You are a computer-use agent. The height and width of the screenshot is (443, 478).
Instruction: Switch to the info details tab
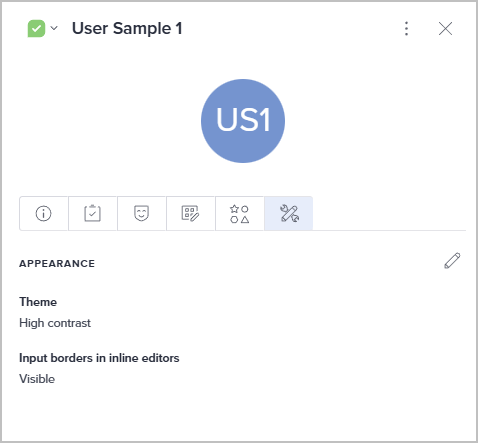tap(44, 213)
